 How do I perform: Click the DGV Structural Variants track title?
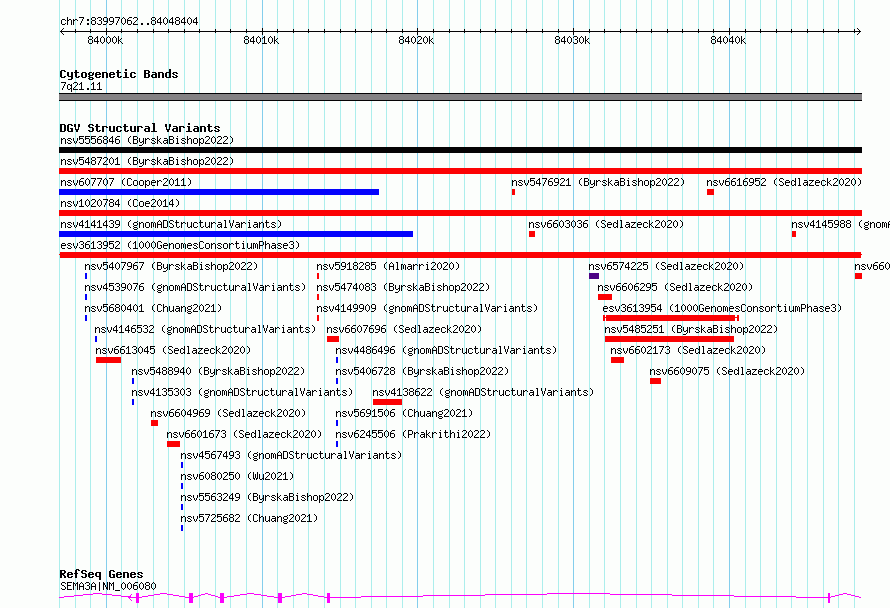pyautogui.click(x=140, y=128)
